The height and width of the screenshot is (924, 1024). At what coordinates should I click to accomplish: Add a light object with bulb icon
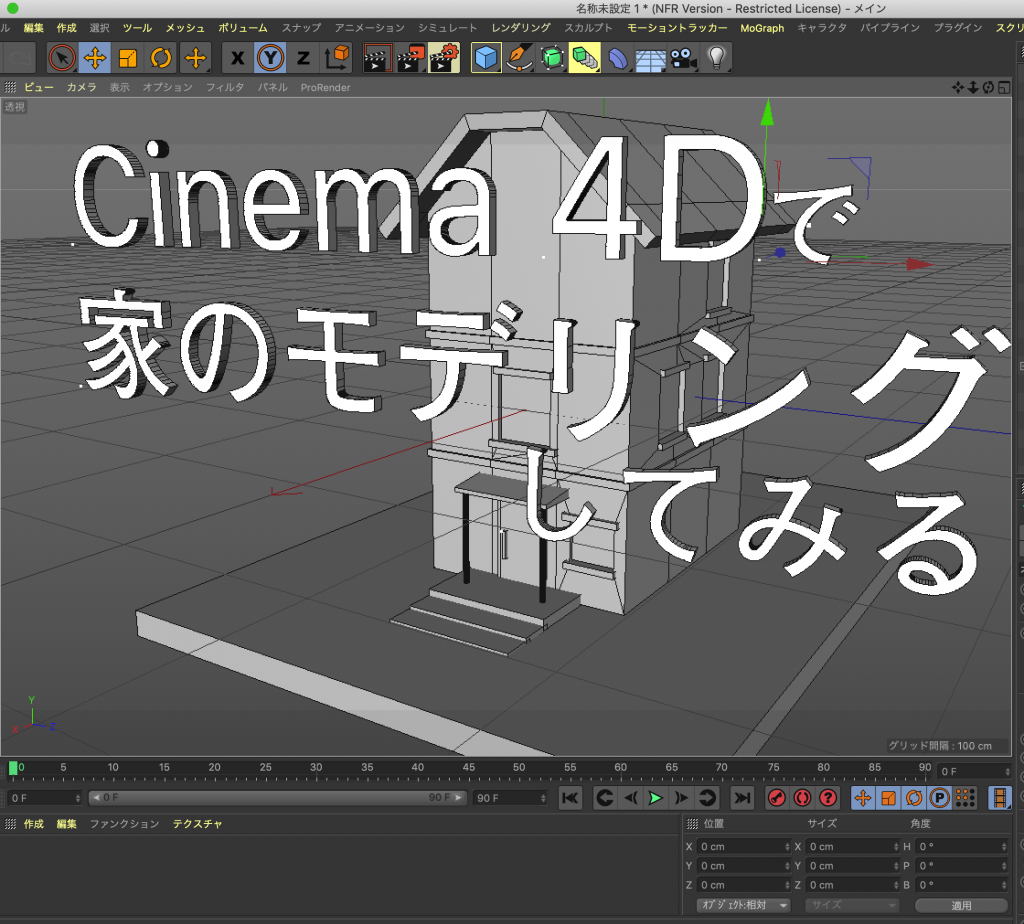tap(716, 58)
